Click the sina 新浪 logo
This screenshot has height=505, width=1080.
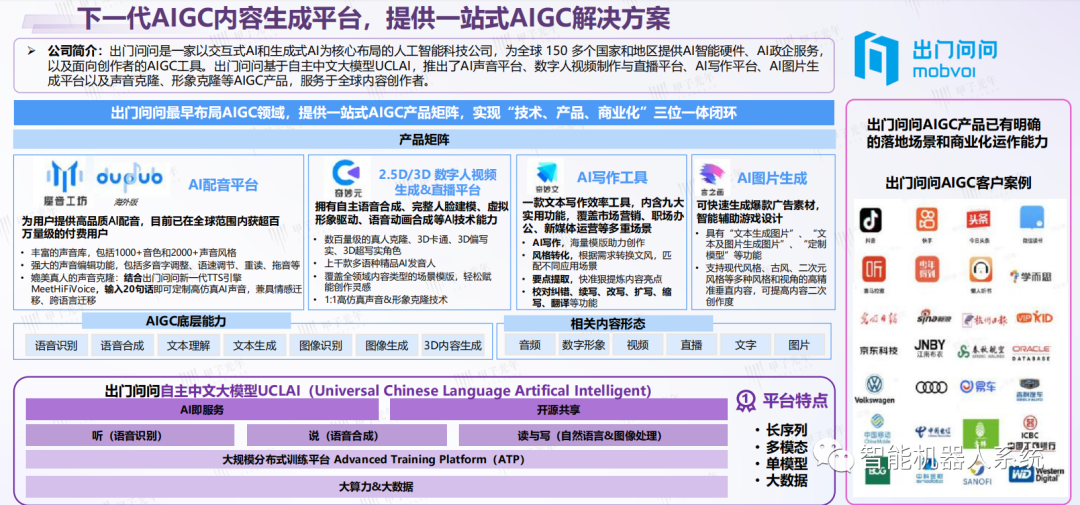(x=933, y=317)
